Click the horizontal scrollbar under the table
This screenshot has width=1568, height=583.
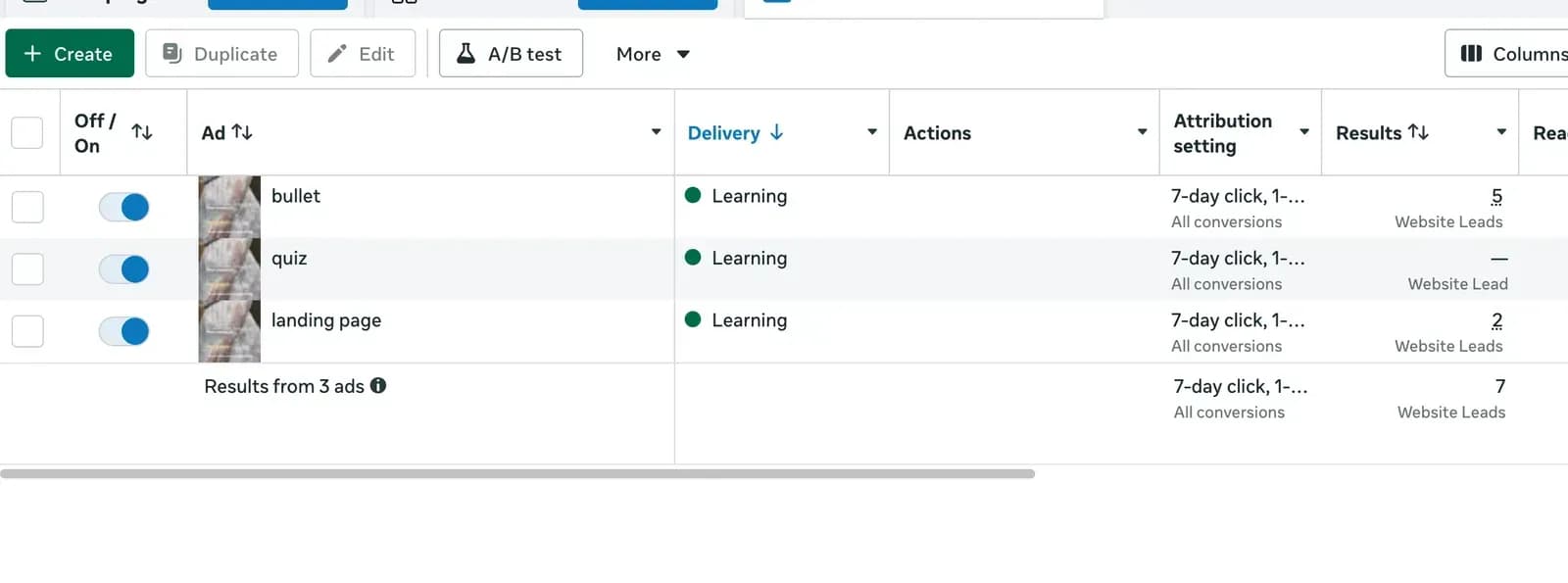pyautogui.click(x=517, y=474)
